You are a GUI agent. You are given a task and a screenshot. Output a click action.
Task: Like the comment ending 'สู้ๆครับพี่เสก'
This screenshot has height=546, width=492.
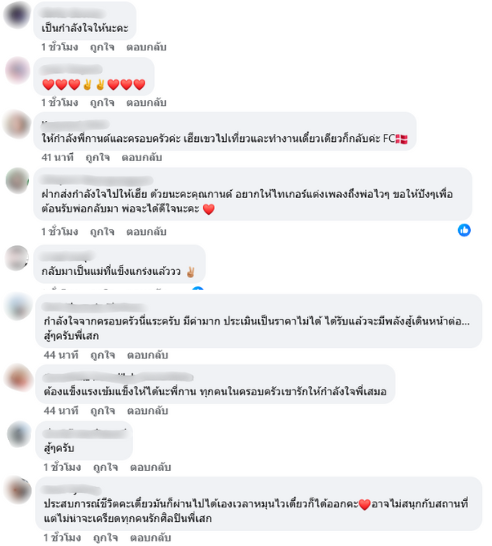coord(103,355)
